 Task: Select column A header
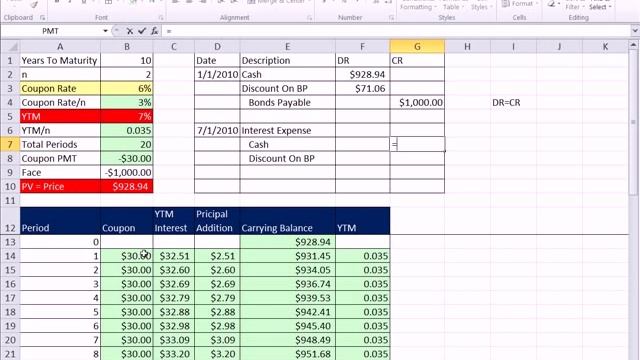coord(60,47)
